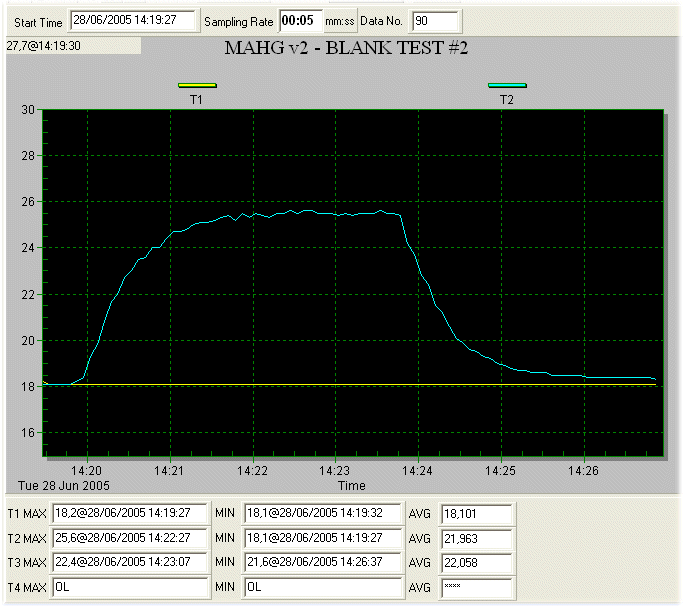Viewport: 683px width, 606px height.
Task: Click the 14:24 time axis label
Action: click(x=417, y=471)
